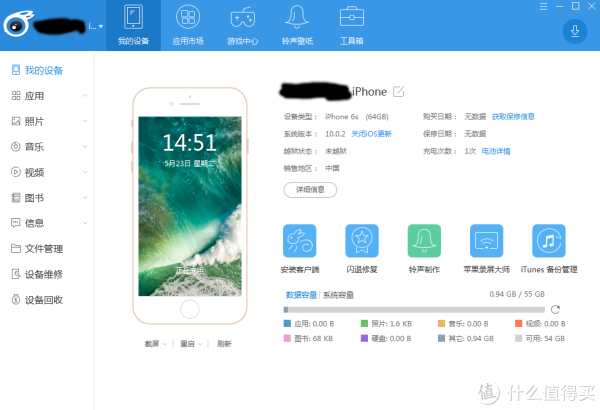This screenshot has height=410, width=600.
Task: Click the green 照片 legend swatch
Action: [364, 323]
